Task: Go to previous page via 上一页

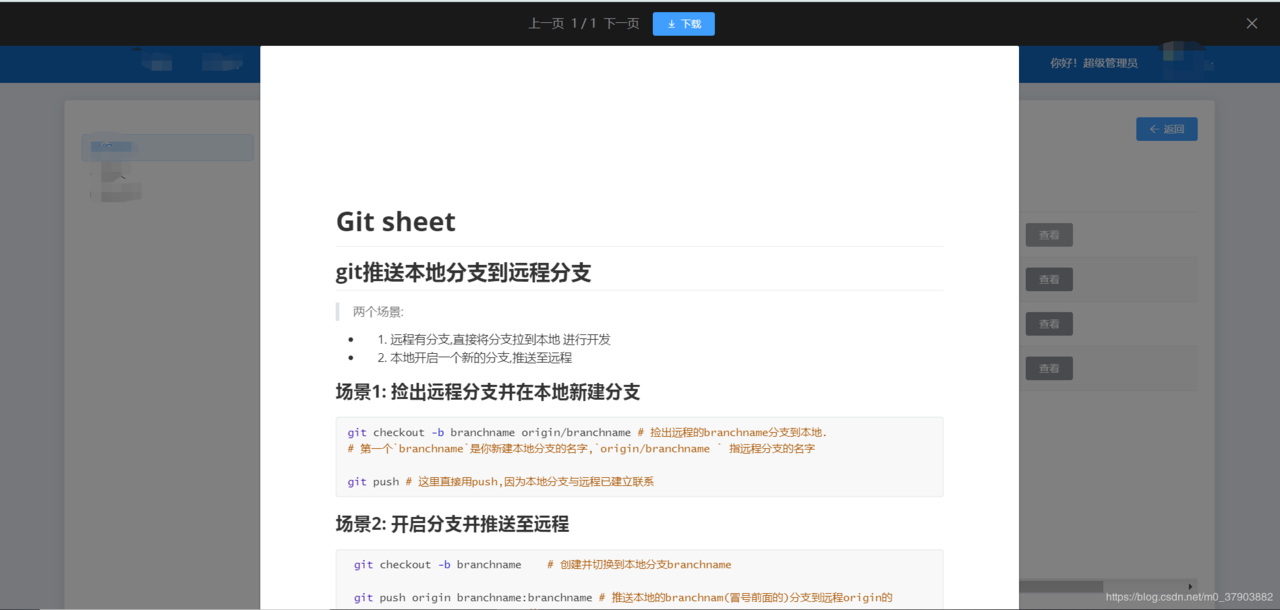Action: tap(546, 24)
